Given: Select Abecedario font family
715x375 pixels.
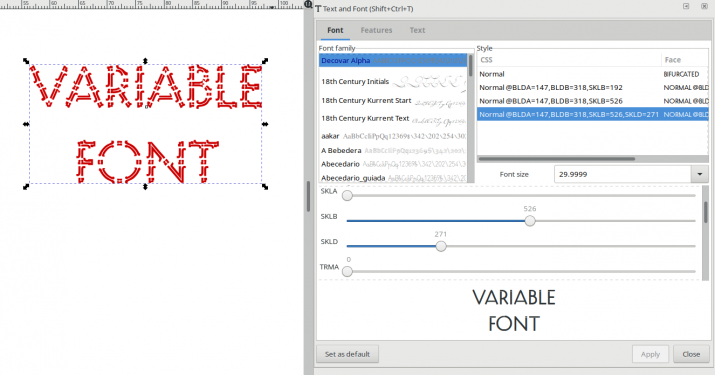Looking at the screenshot, I should point(393,164).
